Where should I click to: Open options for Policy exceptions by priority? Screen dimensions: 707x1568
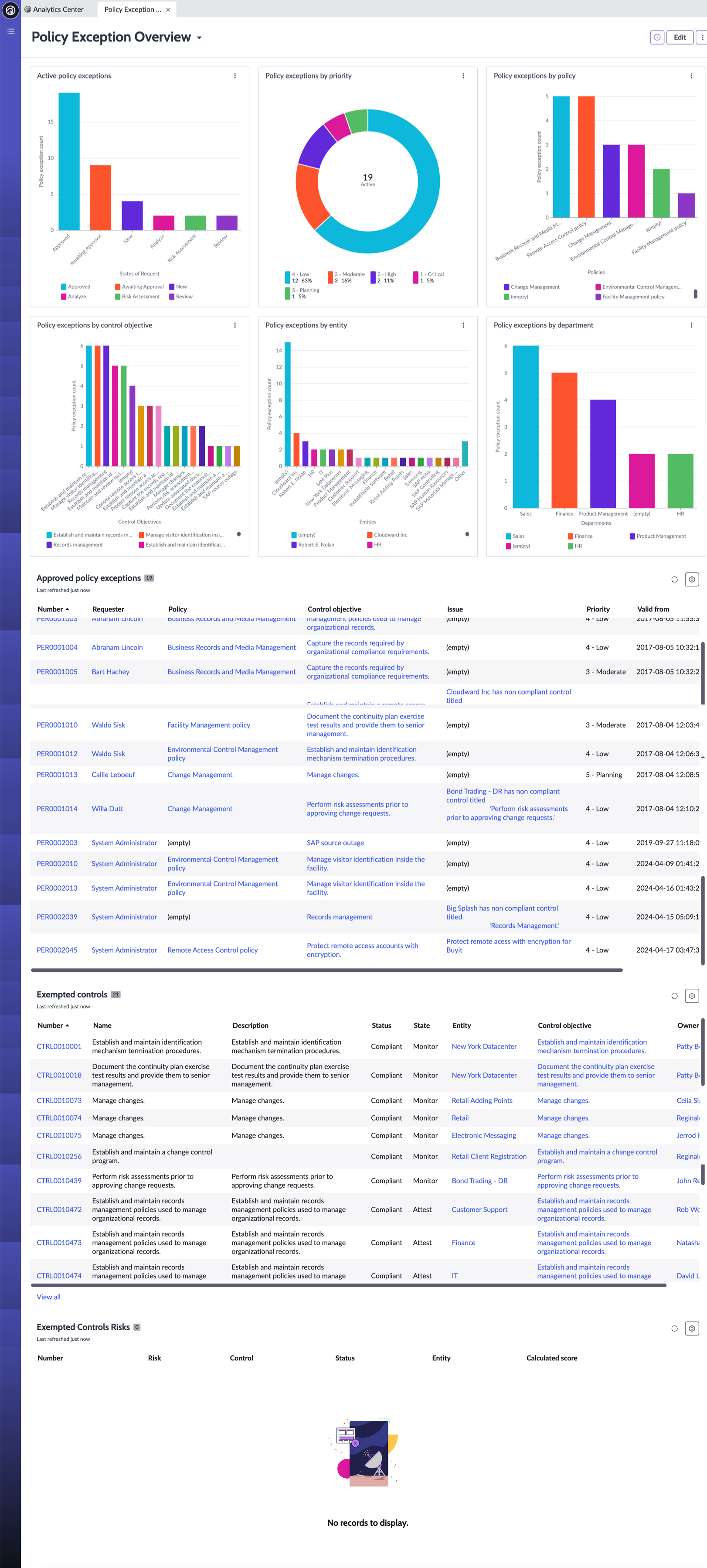click(463, 76)
